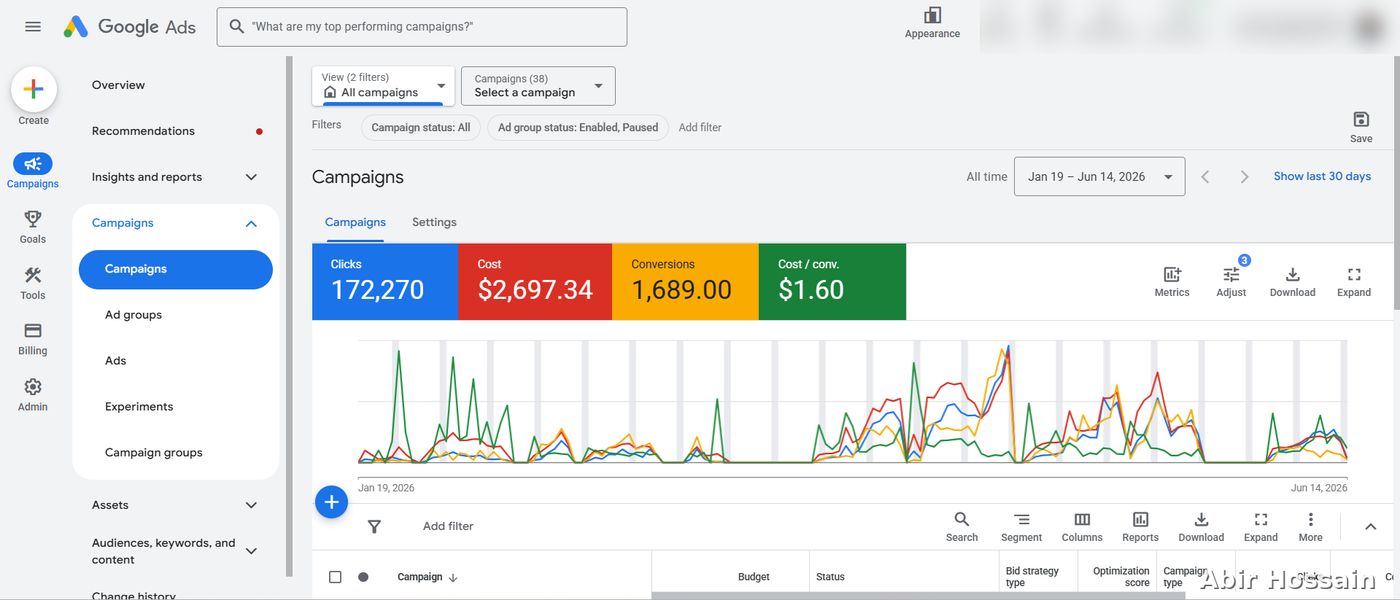Click the Status column header

pos(830,577)
